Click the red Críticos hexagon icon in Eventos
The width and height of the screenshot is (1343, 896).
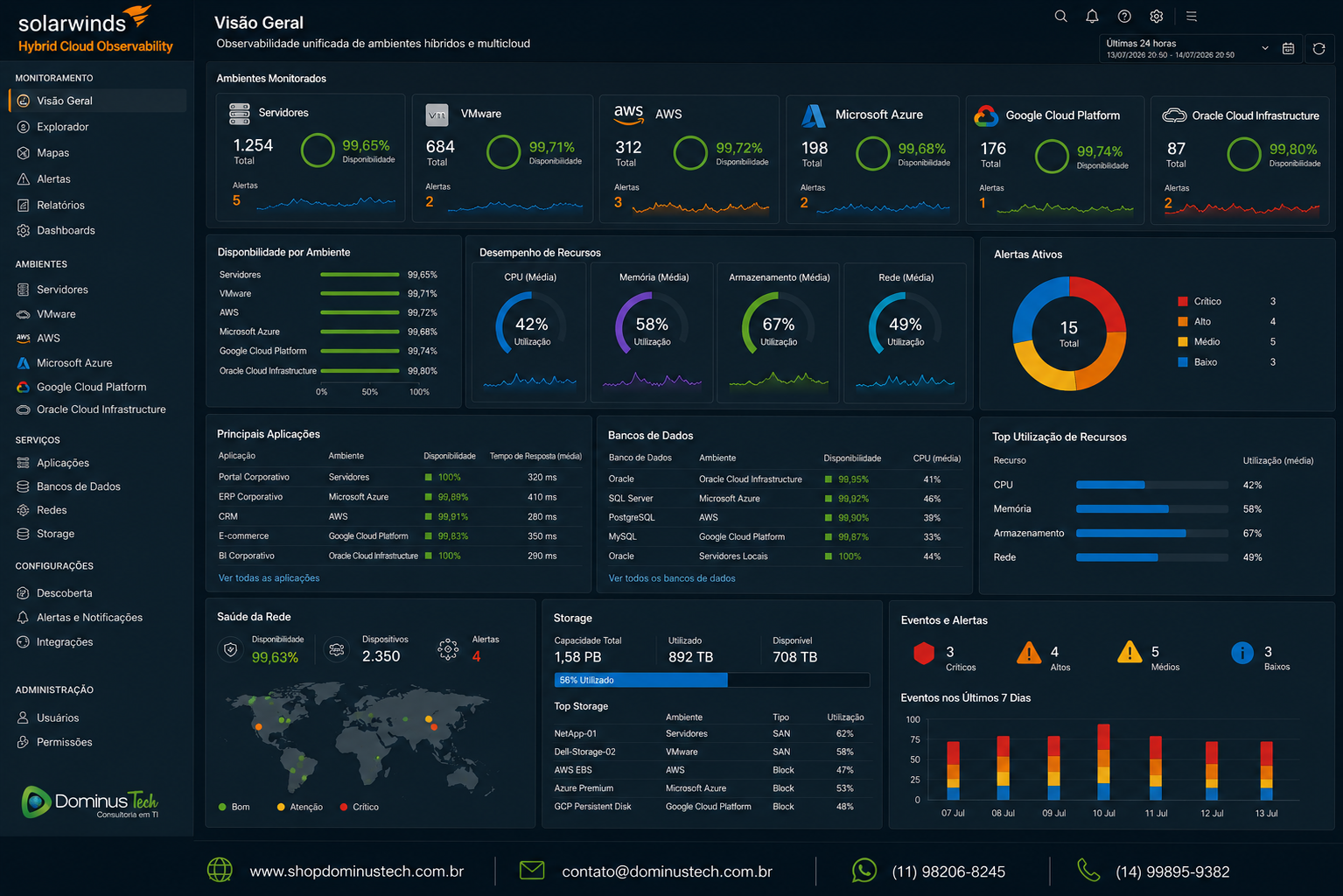point(924,653)
